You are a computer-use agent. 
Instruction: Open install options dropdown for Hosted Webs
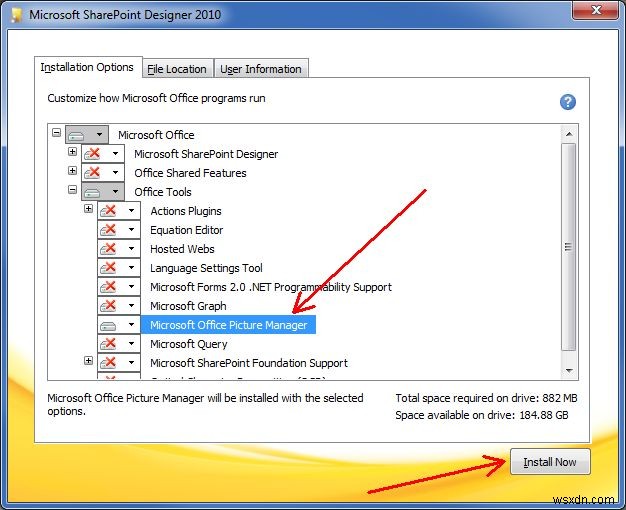coord(131,248)
